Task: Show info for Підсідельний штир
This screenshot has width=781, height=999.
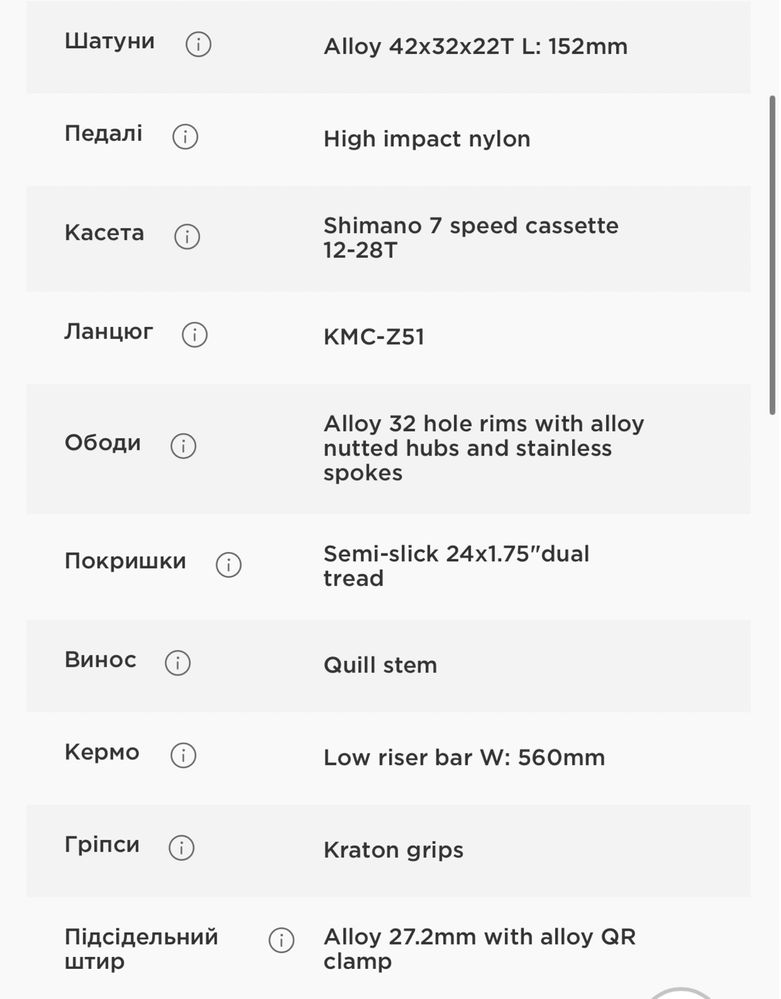Action: click(282, 940)
